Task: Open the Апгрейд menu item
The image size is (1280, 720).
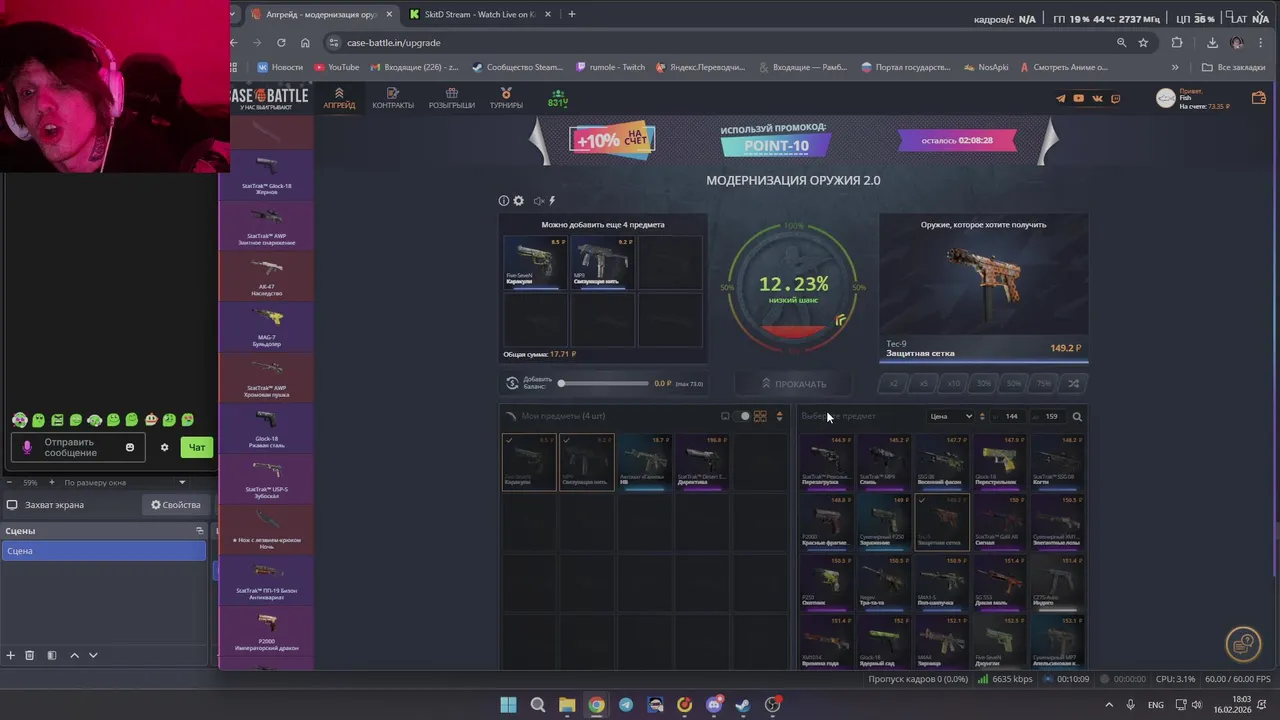Action: (x=339, y=98)
